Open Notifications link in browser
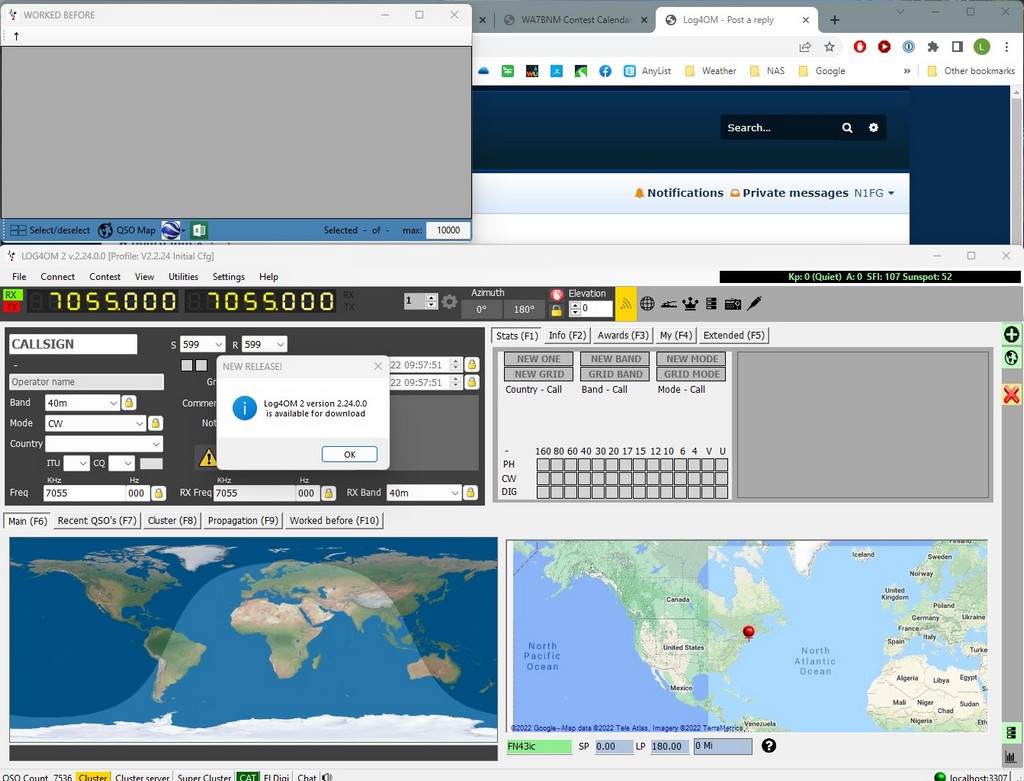1024x781 pixels. click(x=679, y=193)
